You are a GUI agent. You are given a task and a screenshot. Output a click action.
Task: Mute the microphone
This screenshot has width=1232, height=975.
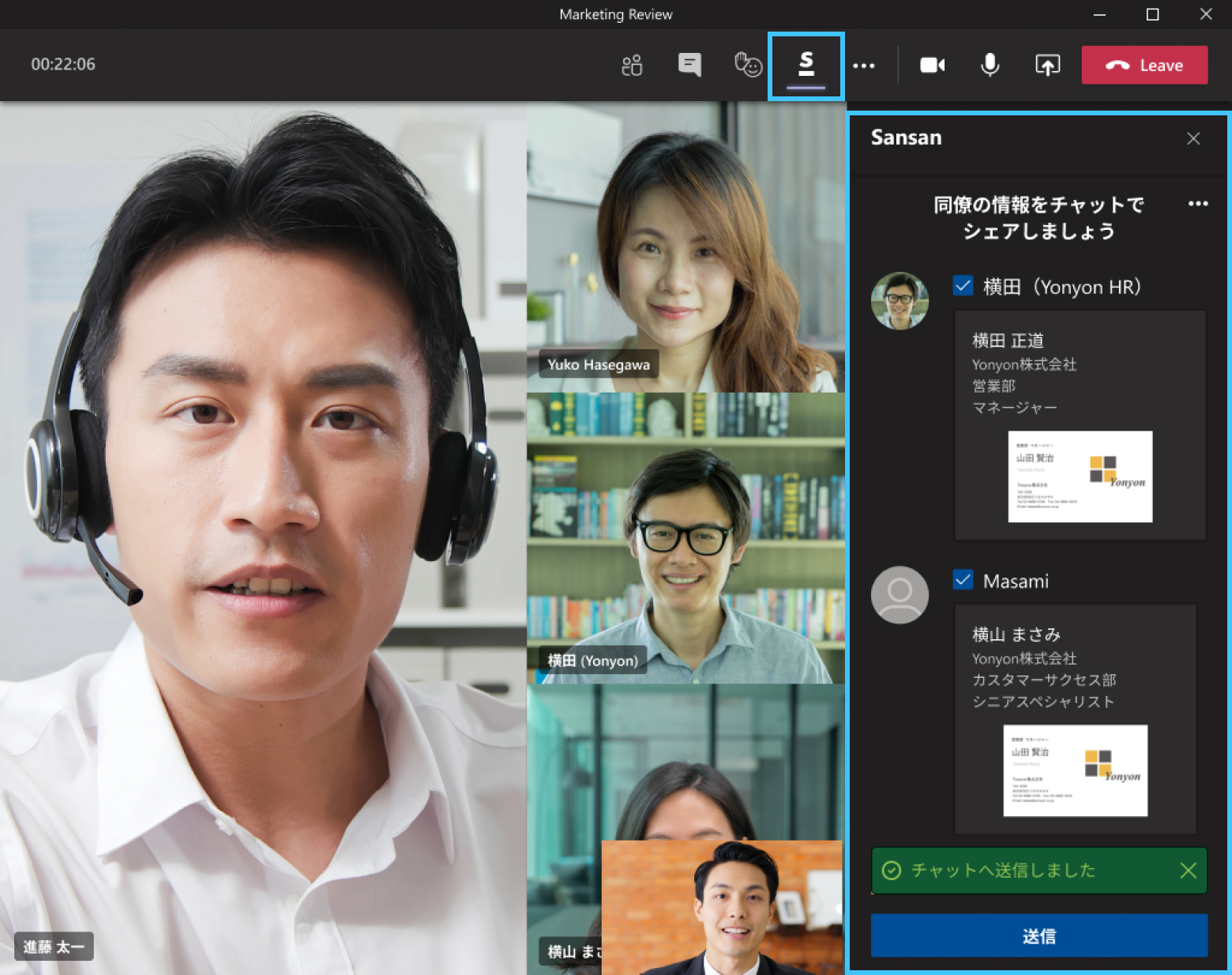tap(990, 65)
